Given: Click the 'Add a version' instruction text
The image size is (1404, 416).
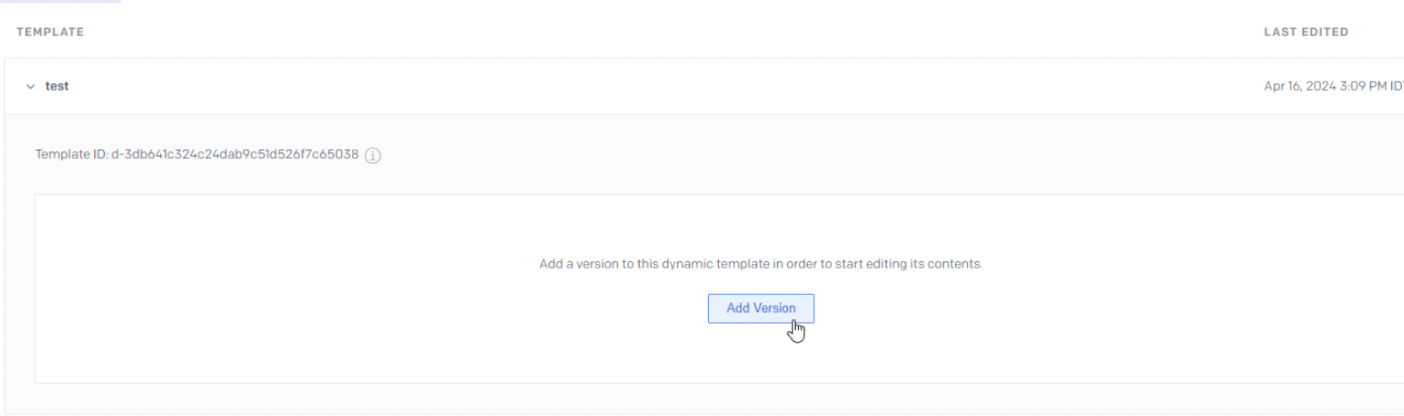Looking at the screenshot, I should (x=761, y=264).
